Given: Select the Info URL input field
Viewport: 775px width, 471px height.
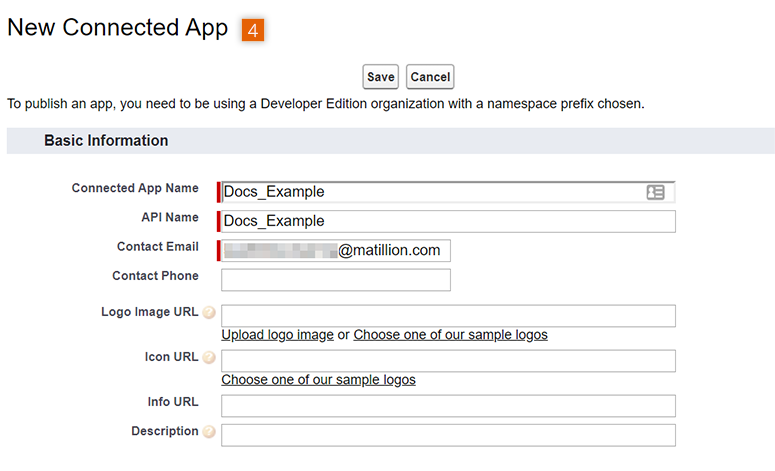Looking at the screenshot, I should (x=448, y=406).
